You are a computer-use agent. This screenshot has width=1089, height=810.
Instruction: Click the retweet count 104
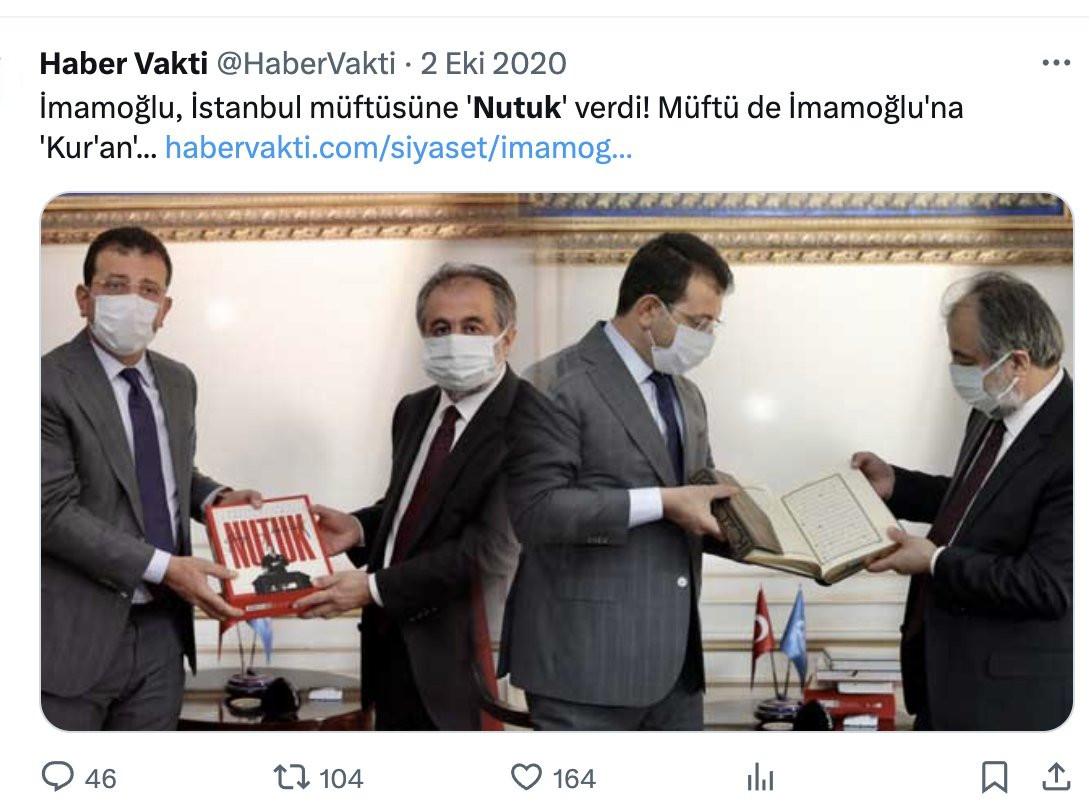tap(341, 779)
